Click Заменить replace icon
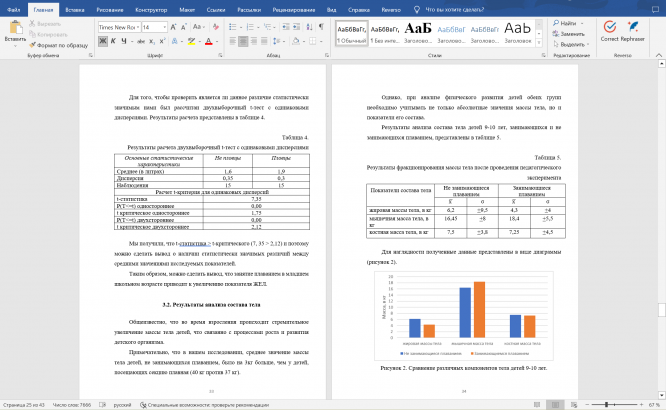The width and height of the screenshot is (666, 410). tap(569, 34)
